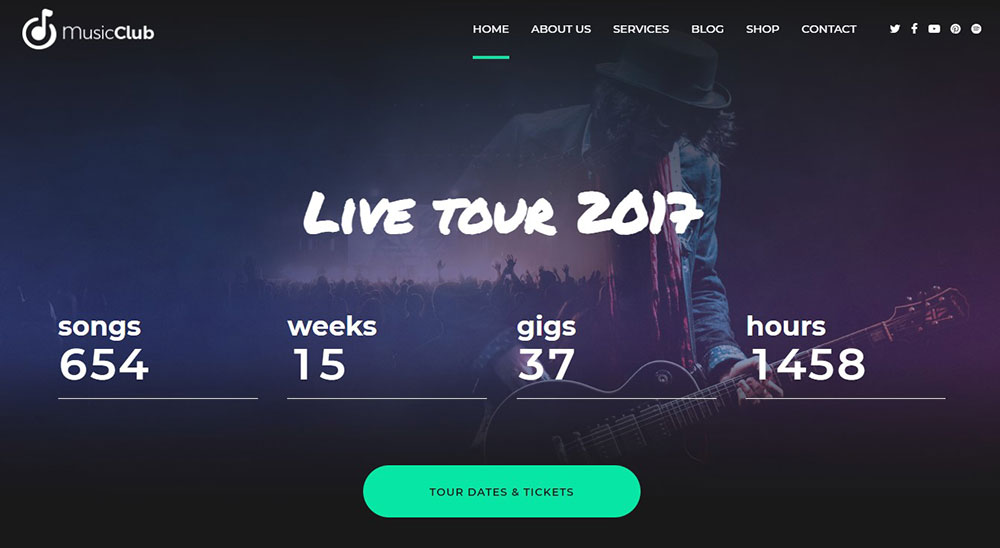Go to the Home menu item

click(490, 29)
